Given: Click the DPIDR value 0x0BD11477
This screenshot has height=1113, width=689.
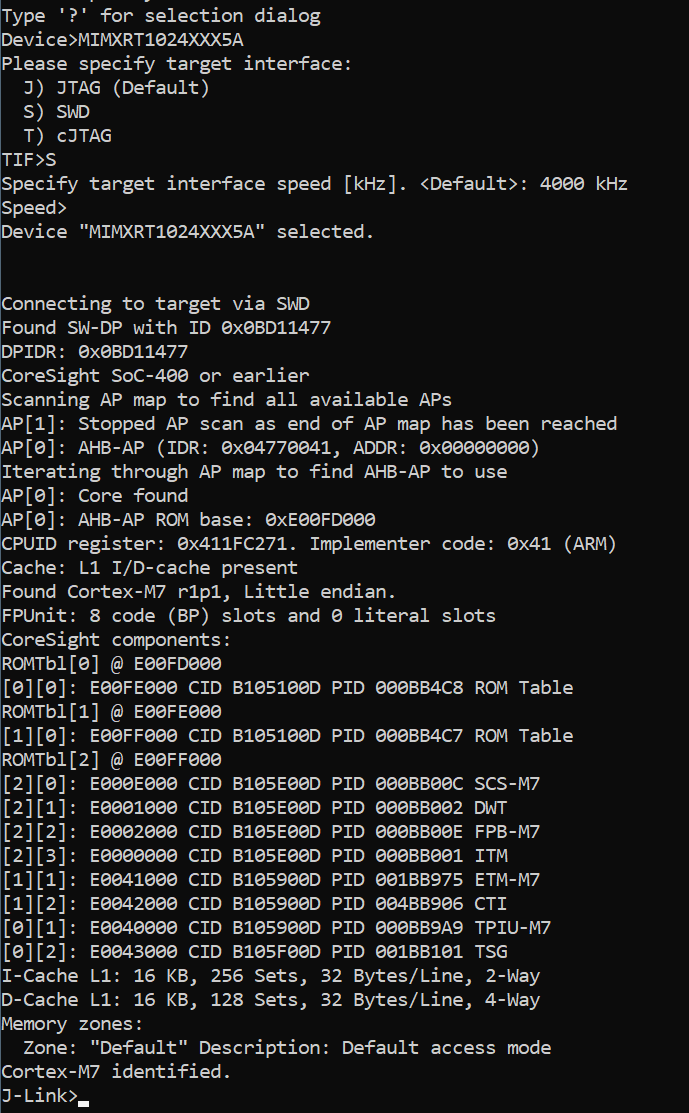Looking at the screenshot, I should point(133,352).
